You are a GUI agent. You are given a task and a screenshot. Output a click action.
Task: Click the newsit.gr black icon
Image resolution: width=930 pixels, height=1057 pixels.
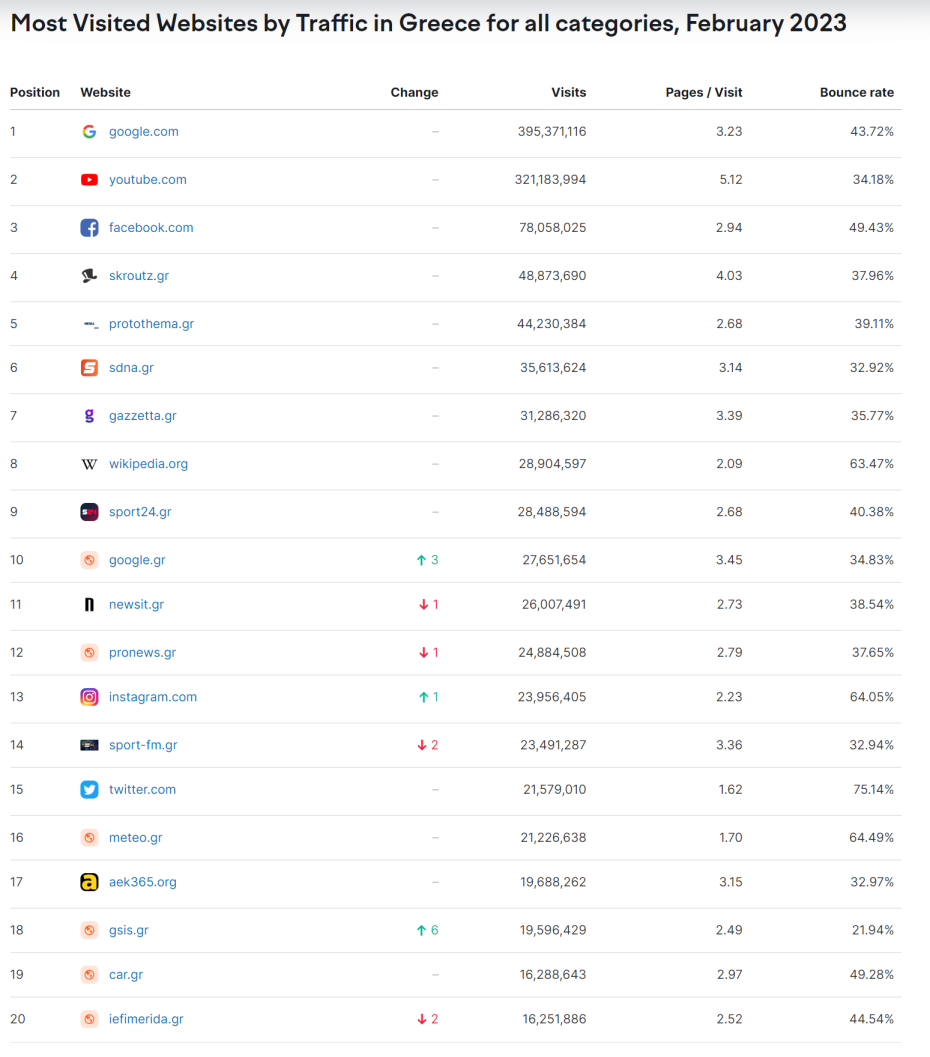tap(89, 605)
